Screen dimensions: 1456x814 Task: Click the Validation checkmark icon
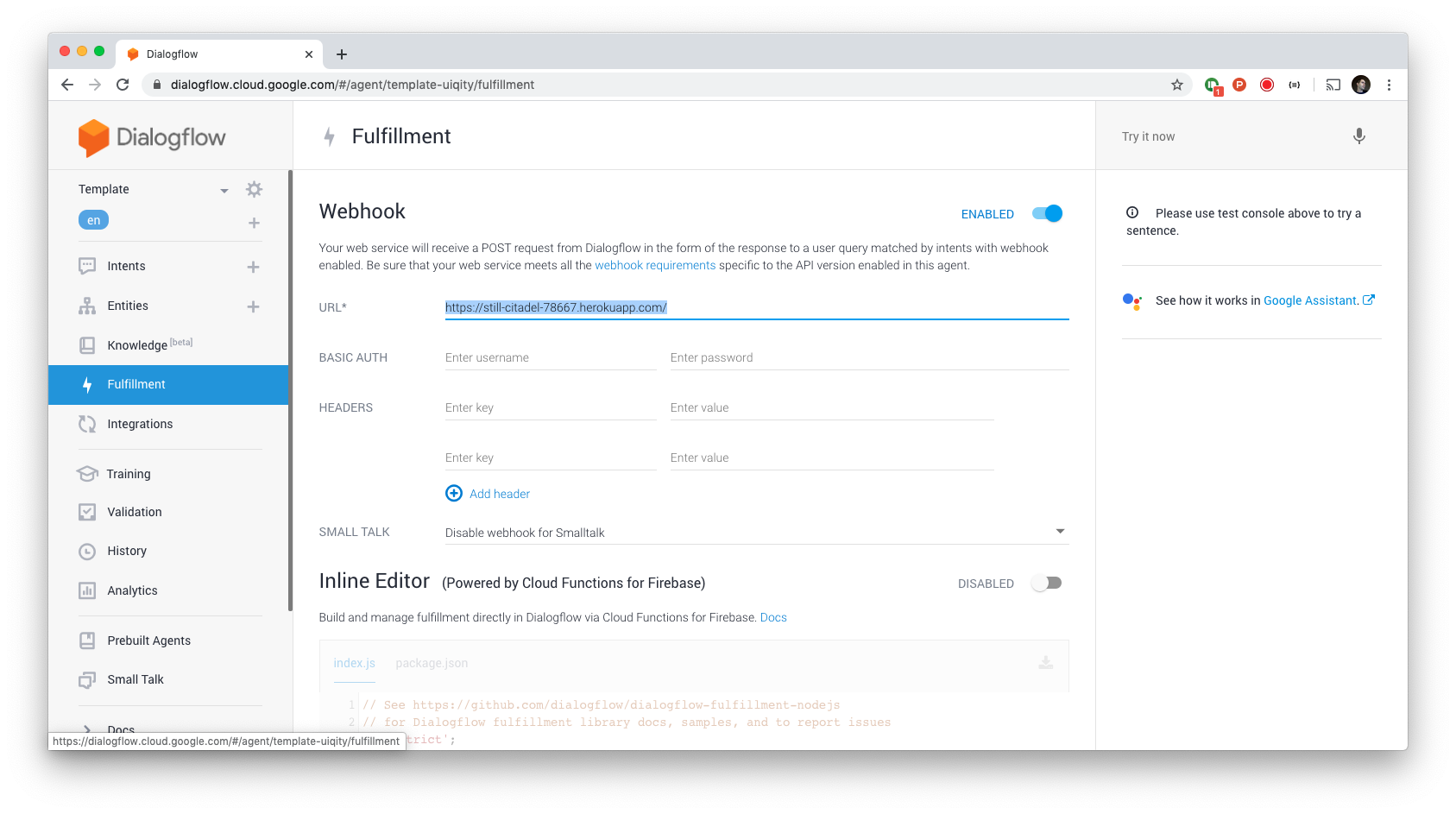(x=87, y=512)
